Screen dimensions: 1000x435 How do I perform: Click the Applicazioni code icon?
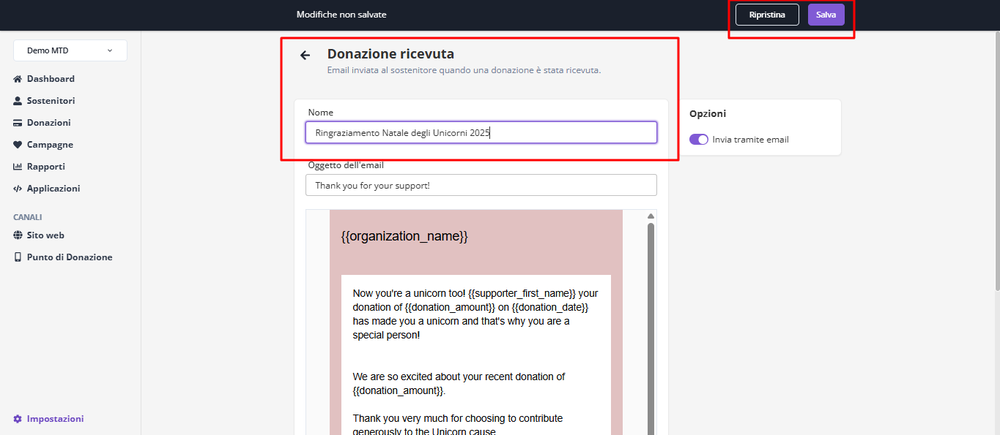(x=18, y=189)
